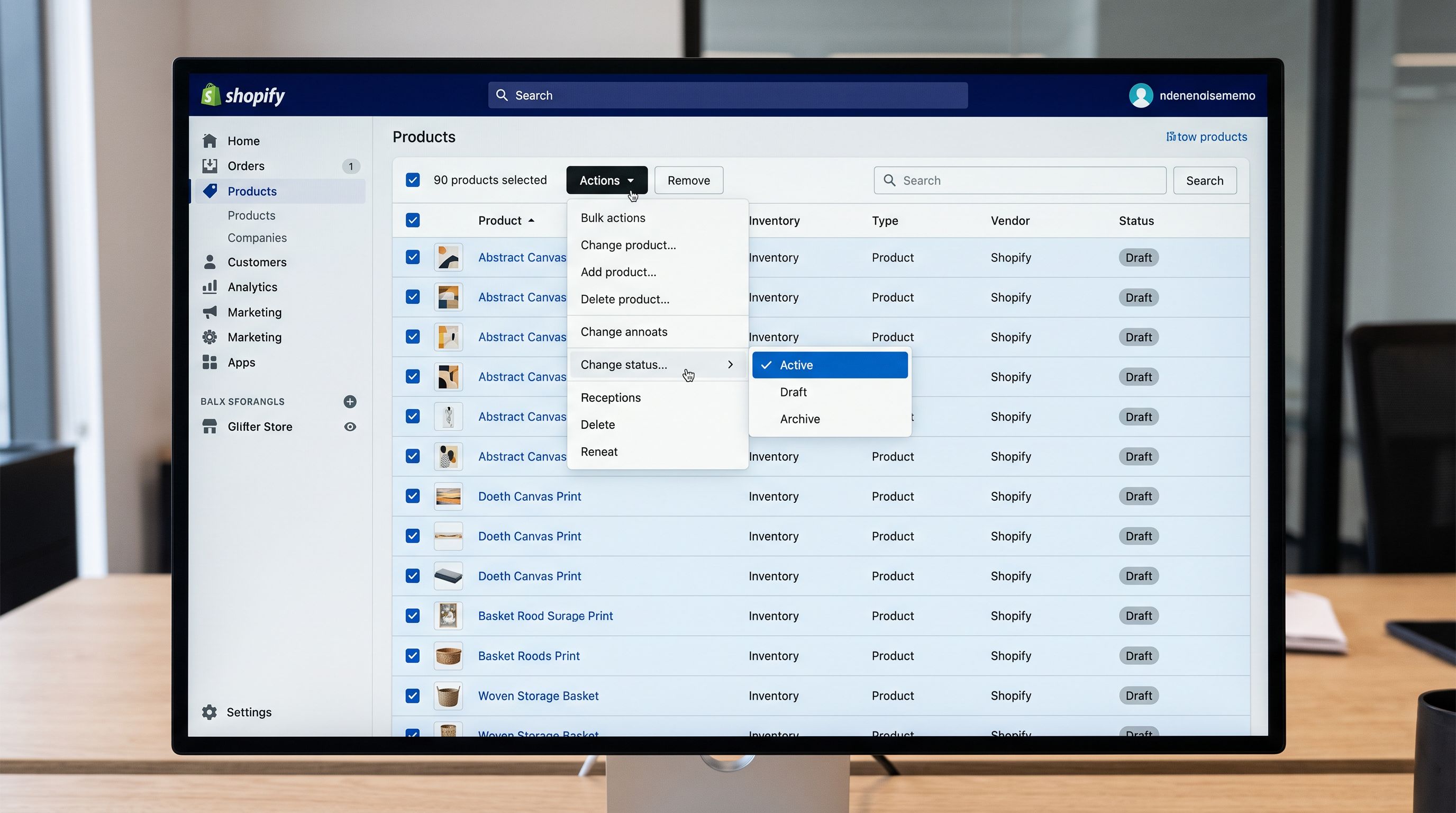The image size is (1456, 813).
Task: Click the user avatar icon
Action: tap(1141, 95)
